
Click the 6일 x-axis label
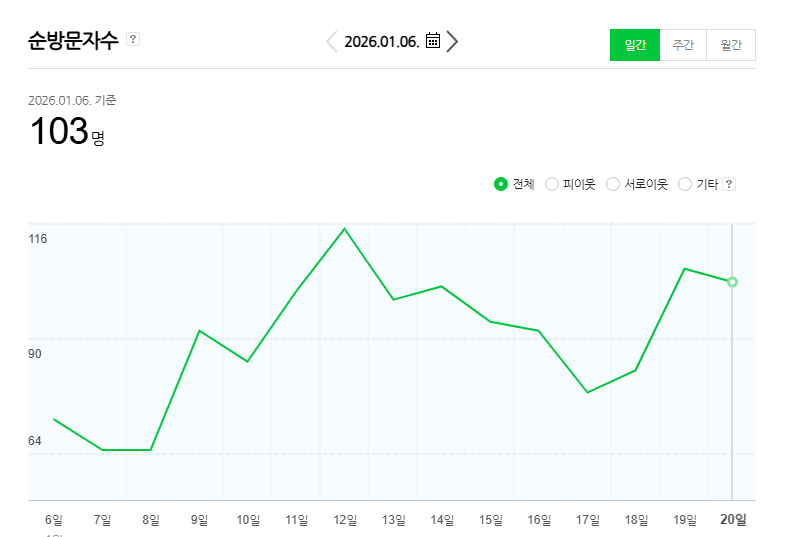click(54, 519)
